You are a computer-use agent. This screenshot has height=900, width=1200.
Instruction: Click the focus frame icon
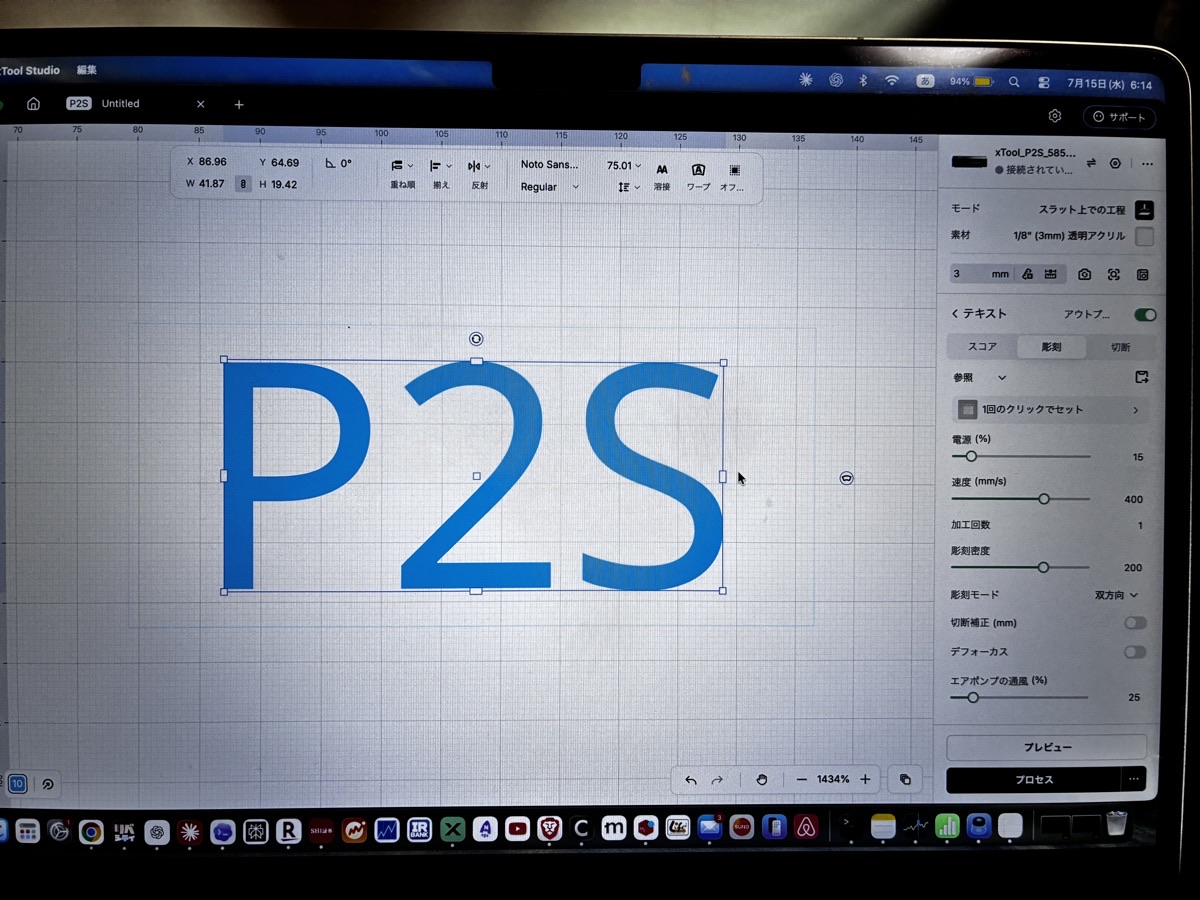click(1114, 274)
